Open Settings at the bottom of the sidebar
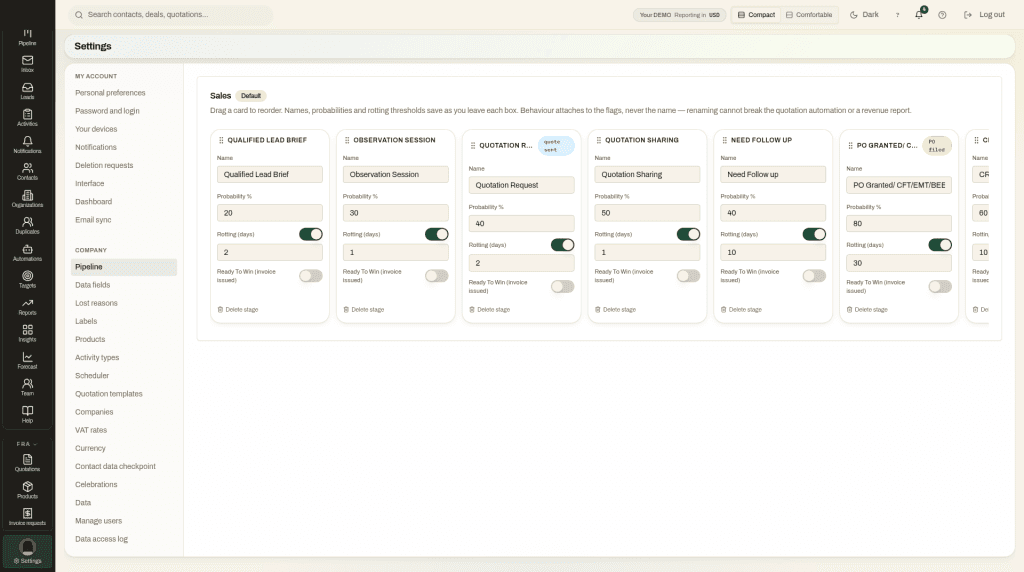The width and height of the screenshot is (1024, 572). pos(27,552)
